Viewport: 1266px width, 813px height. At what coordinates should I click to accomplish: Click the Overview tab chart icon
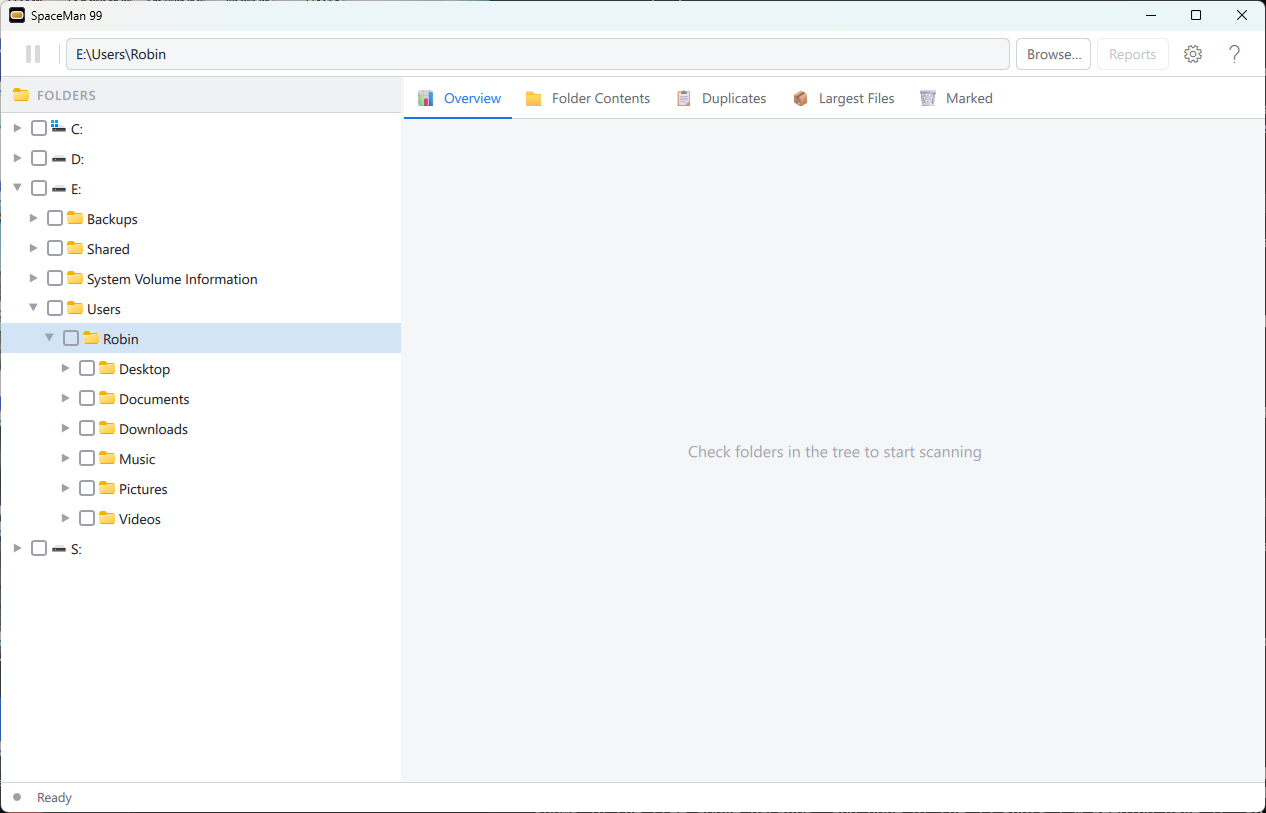[x=426, y=98]
